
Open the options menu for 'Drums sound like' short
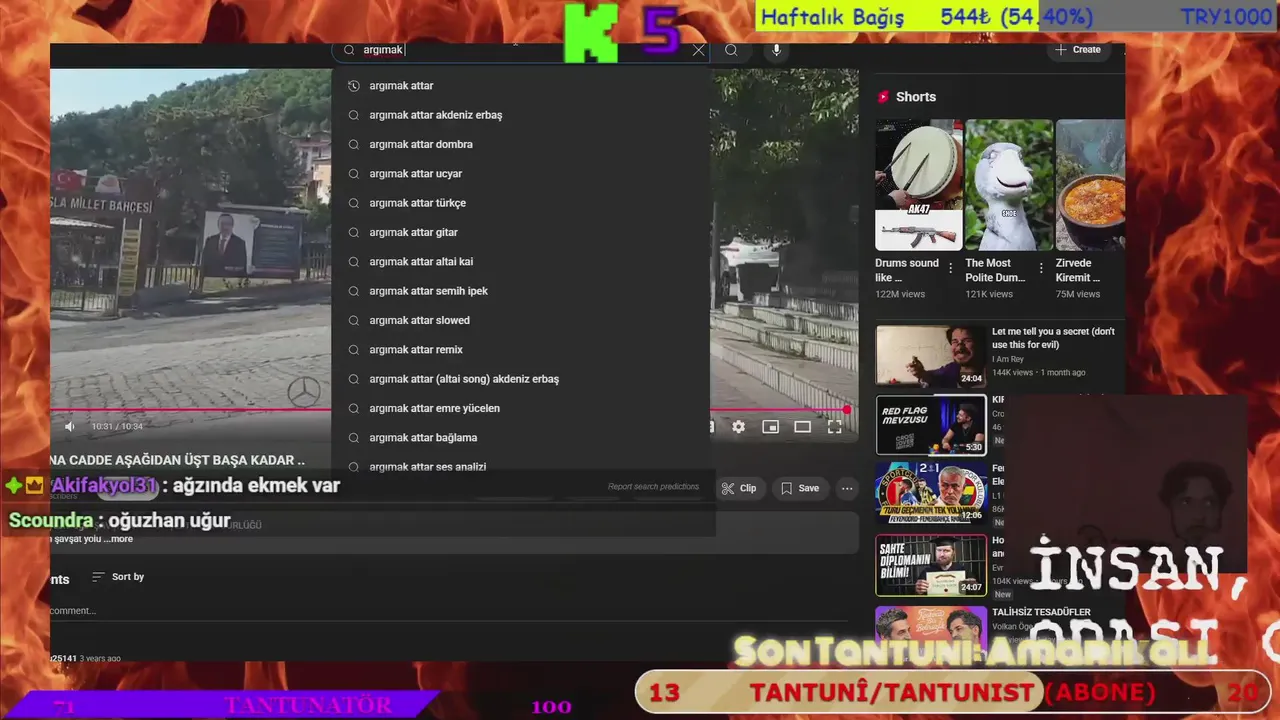point(950,268)
